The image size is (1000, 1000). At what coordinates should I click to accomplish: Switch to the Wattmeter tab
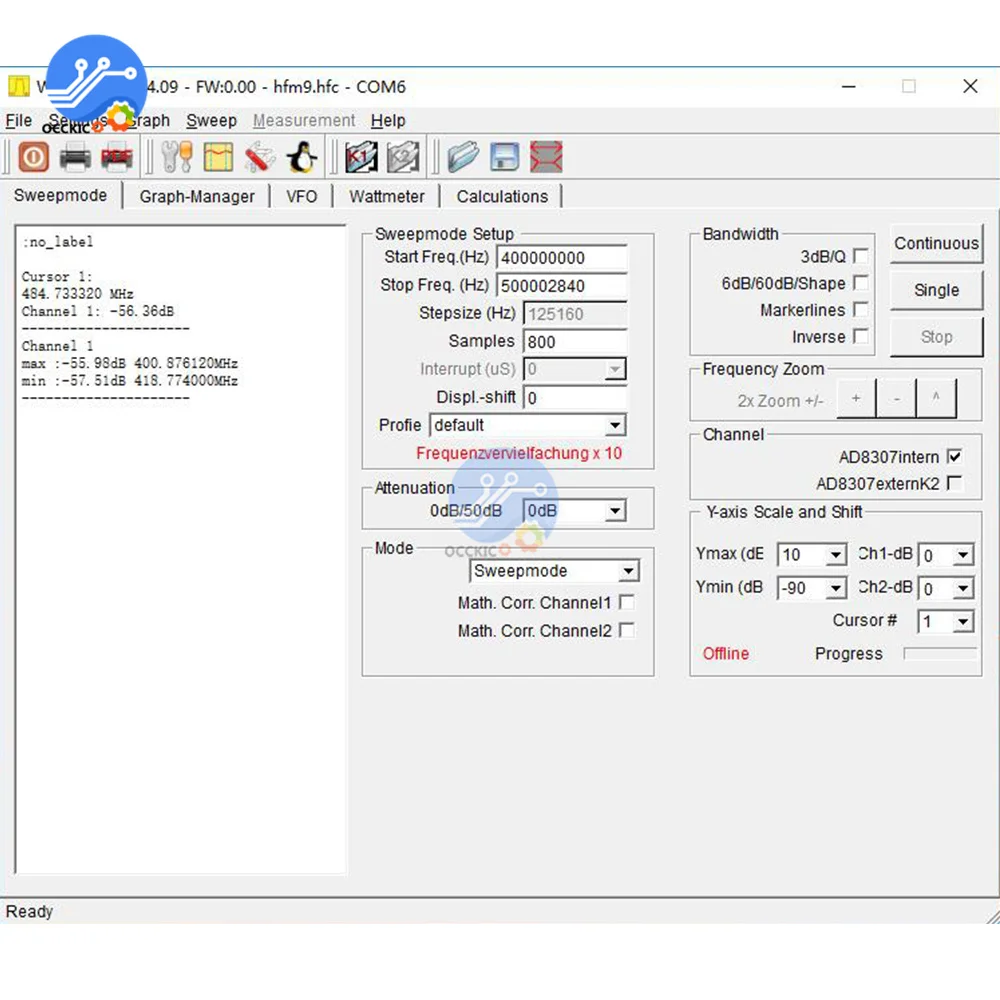pos(386,196)
